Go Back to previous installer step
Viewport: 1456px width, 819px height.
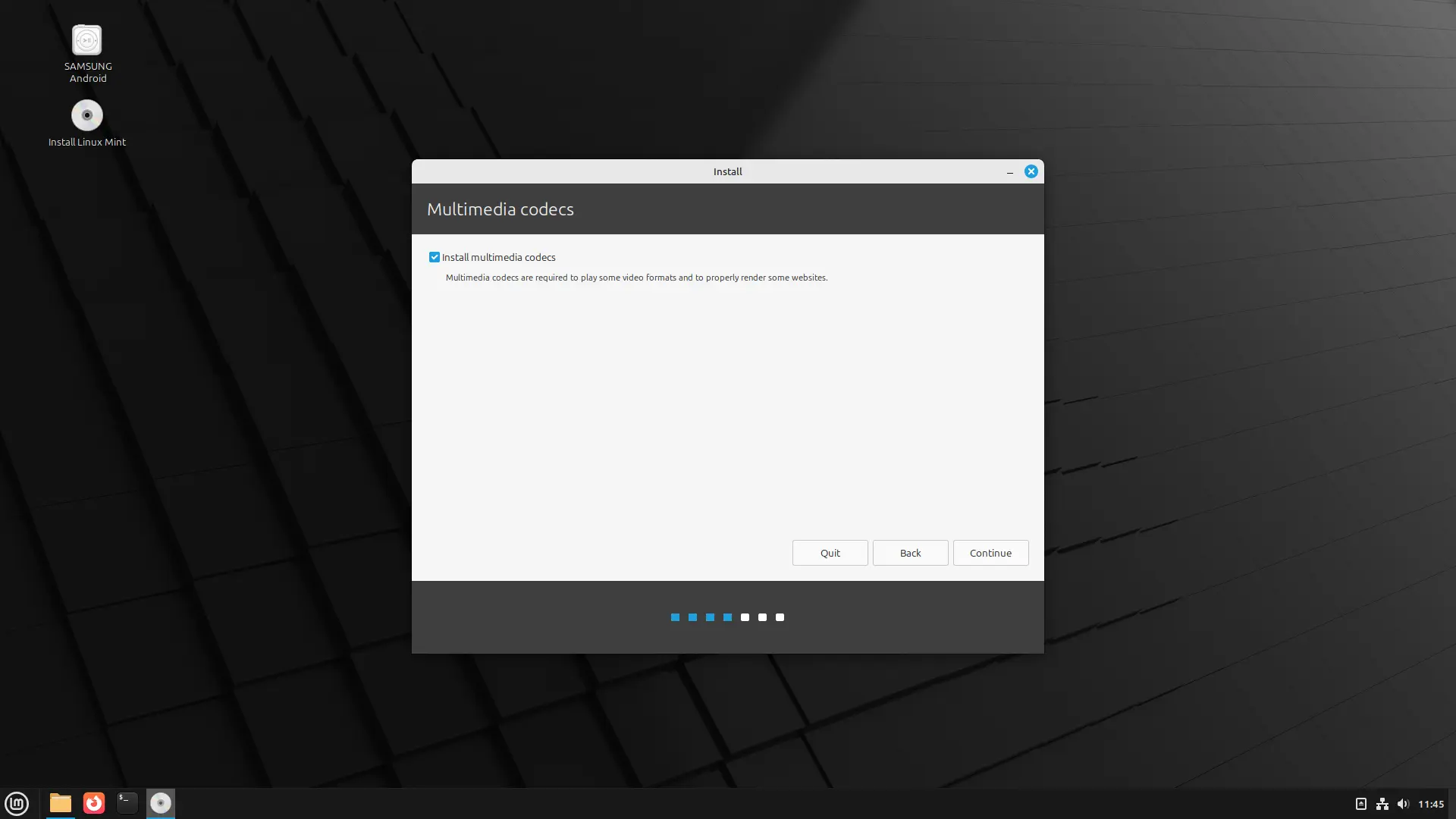[x=910, y=553]
